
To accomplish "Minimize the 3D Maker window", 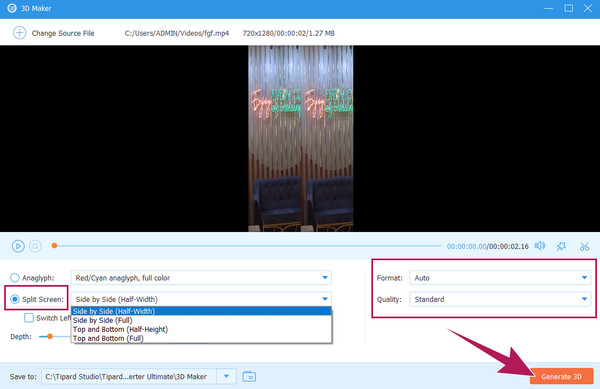I will pos(548,8).
